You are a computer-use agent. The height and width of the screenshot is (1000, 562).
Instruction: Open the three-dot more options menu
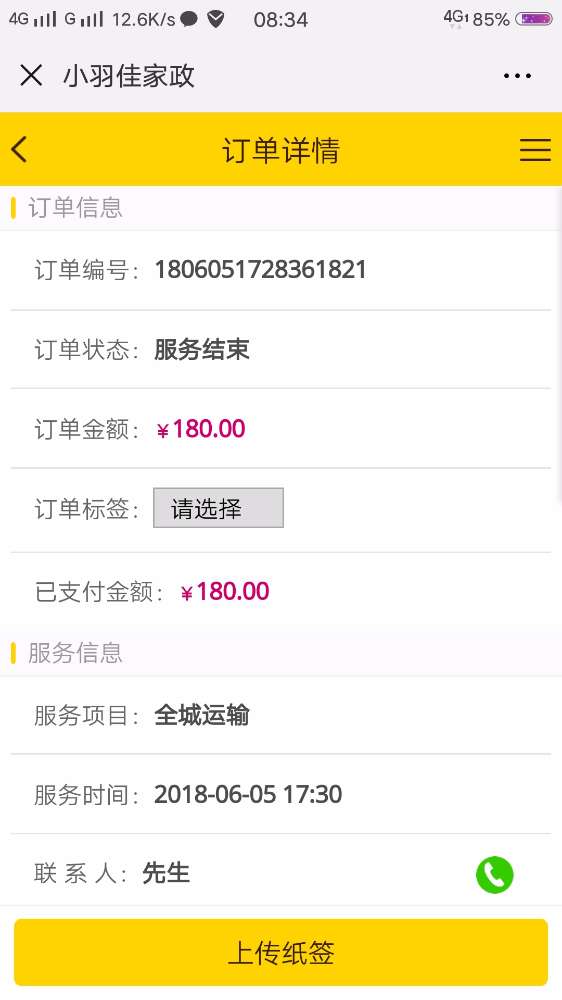517,76
